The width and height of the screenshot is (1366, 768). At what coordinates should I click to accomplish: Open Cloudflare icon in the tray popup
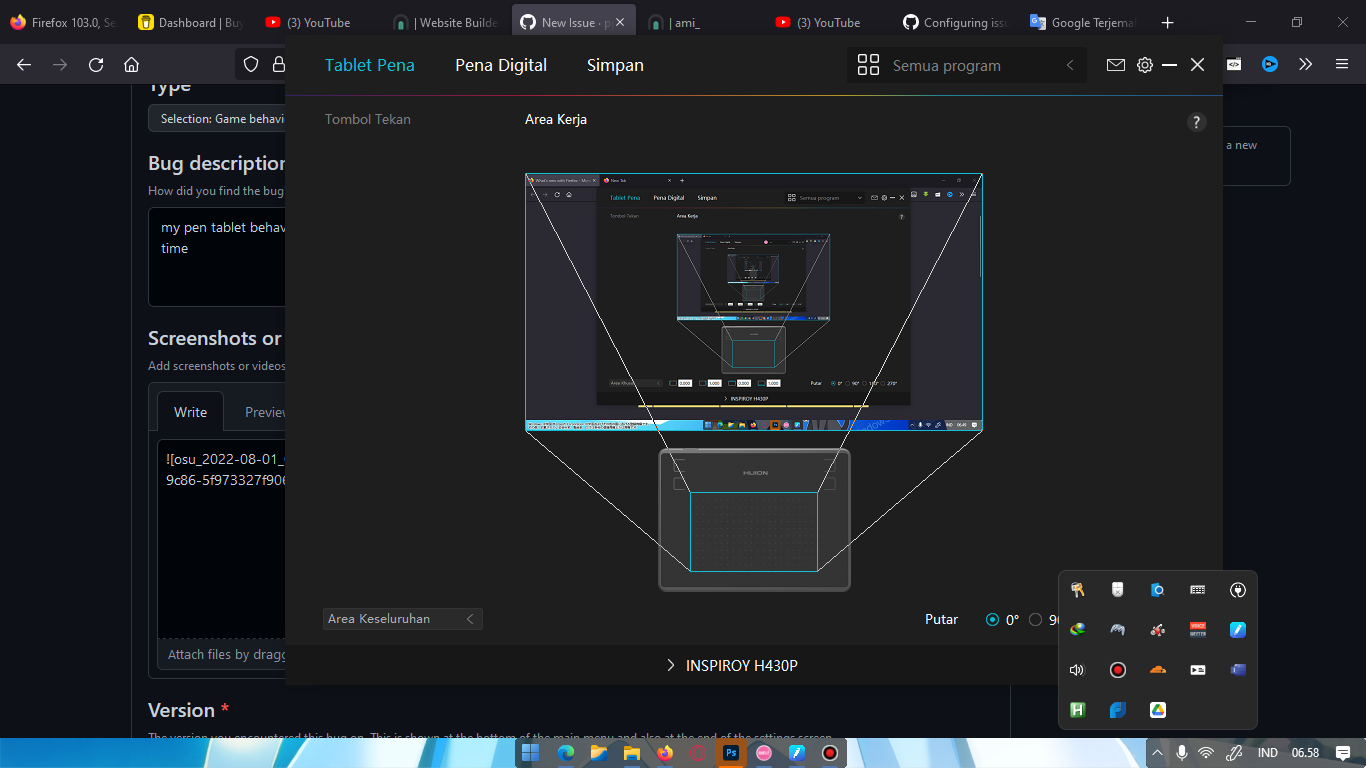tap(1157, 669)
